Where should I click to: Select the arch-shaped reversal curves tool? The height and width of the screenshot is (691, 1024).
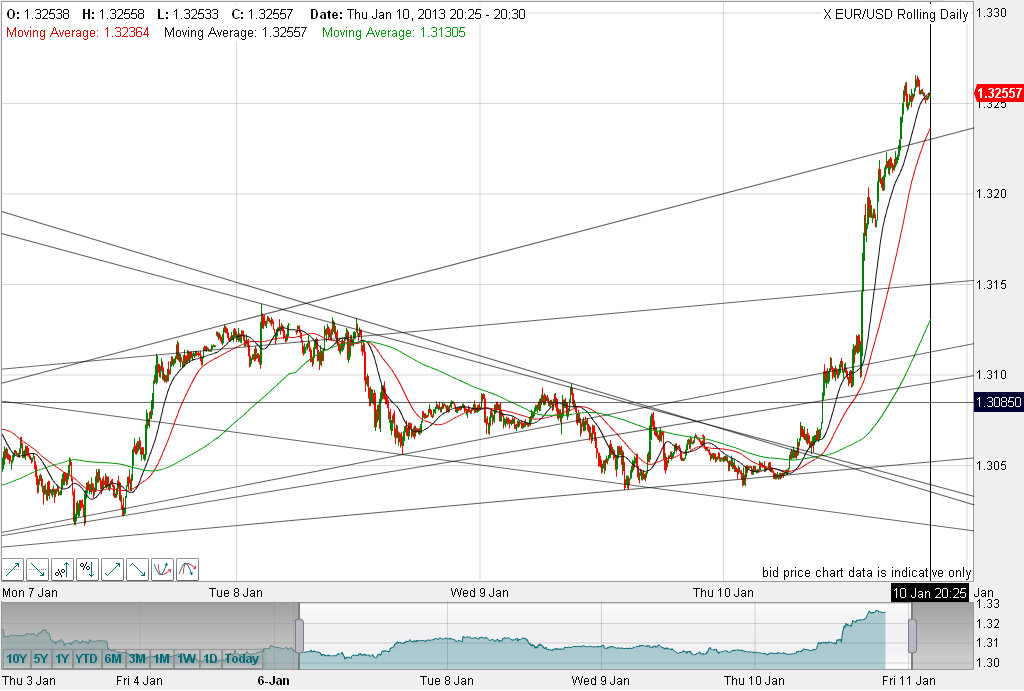click(187, 570)
